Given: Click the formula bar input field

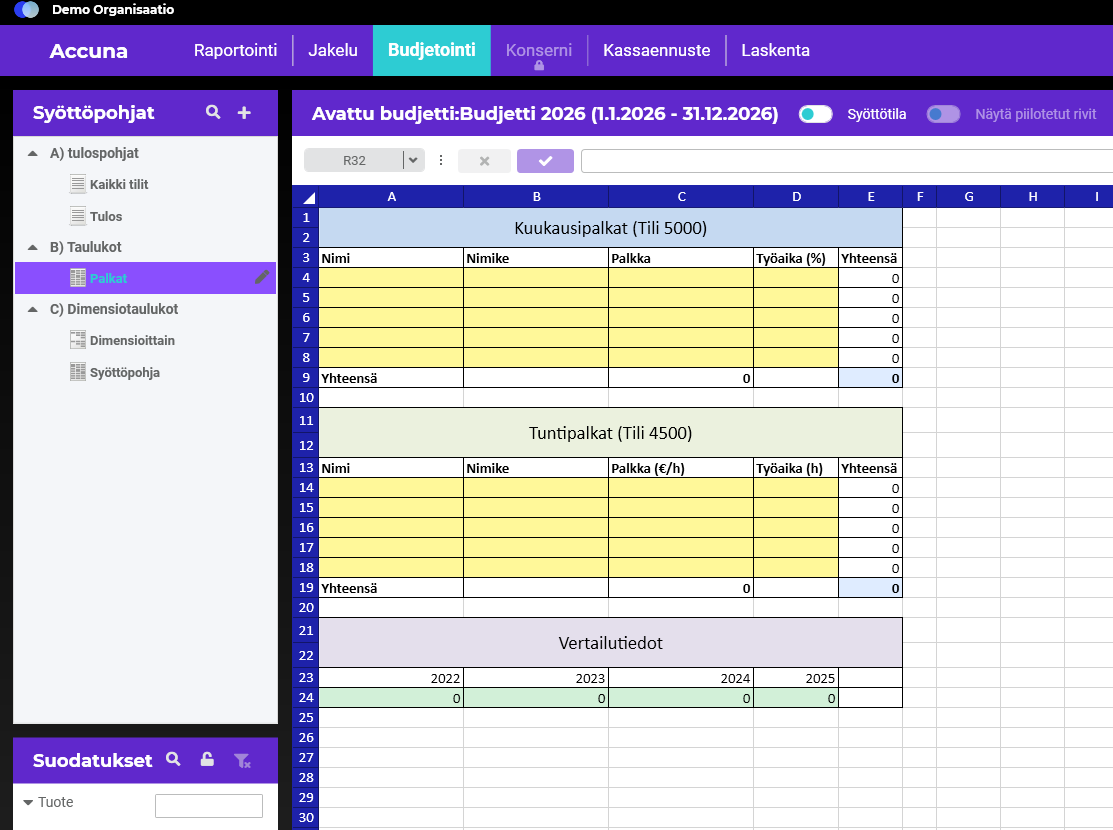Looking at the screenshot, I should click(x=847, y=161).
